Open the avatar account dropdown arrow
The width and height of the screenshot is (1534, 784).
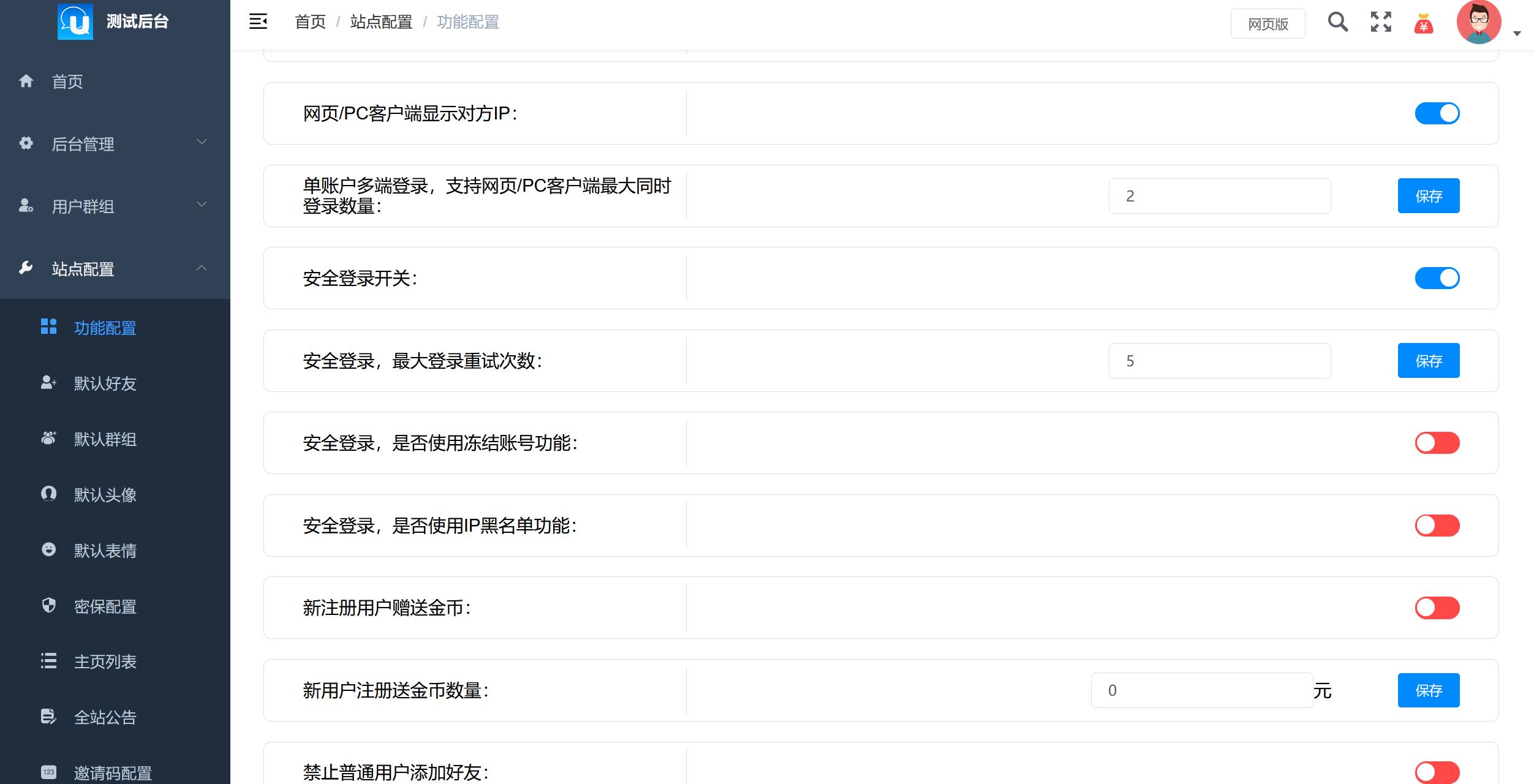click(x=1517, y=34)
